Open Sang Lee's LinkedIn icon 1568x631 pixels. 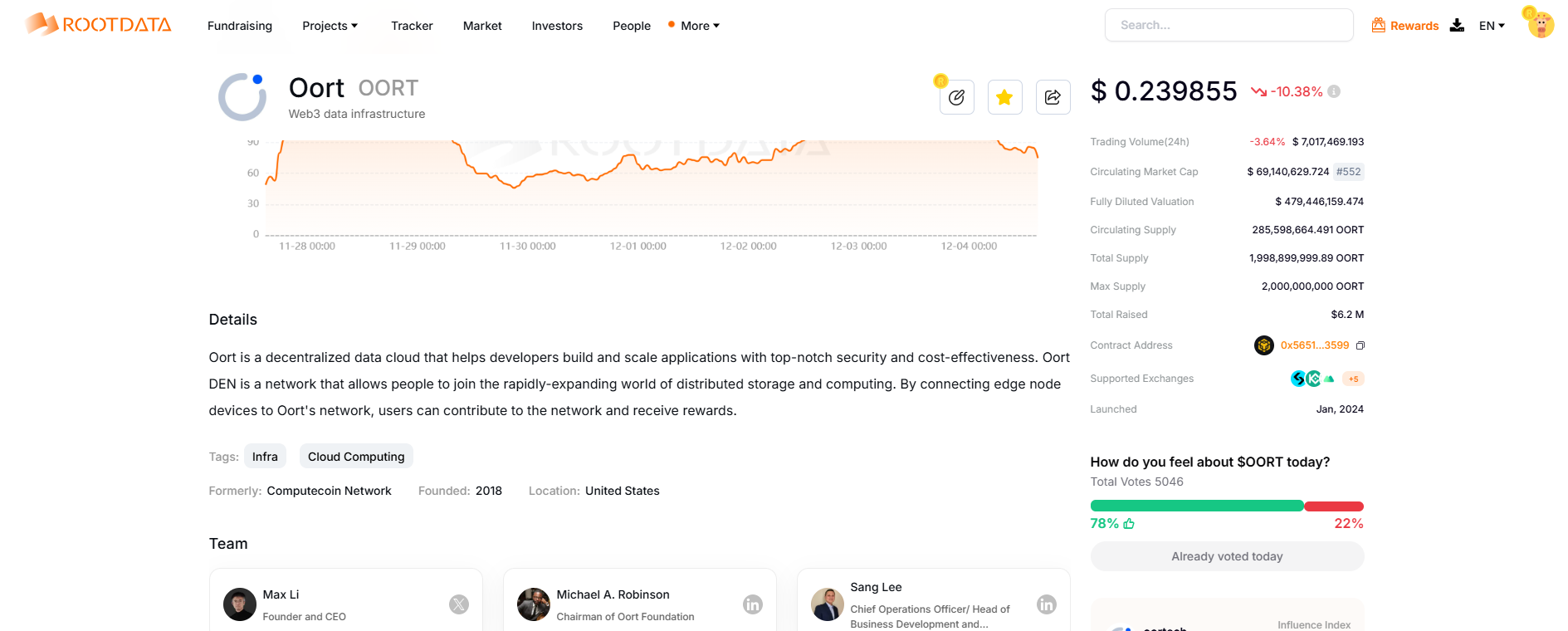(x=1047, y=604)
